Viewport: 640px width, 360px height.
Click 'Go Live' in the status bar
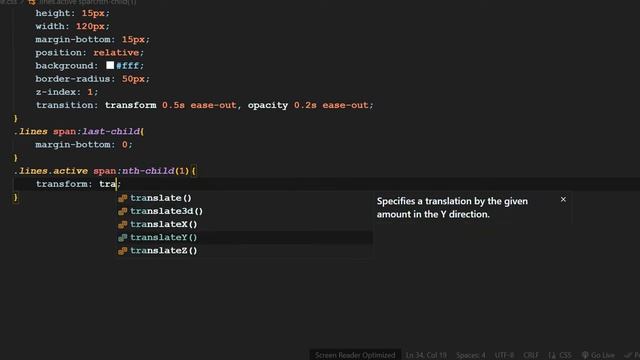(x=598, y=355)
